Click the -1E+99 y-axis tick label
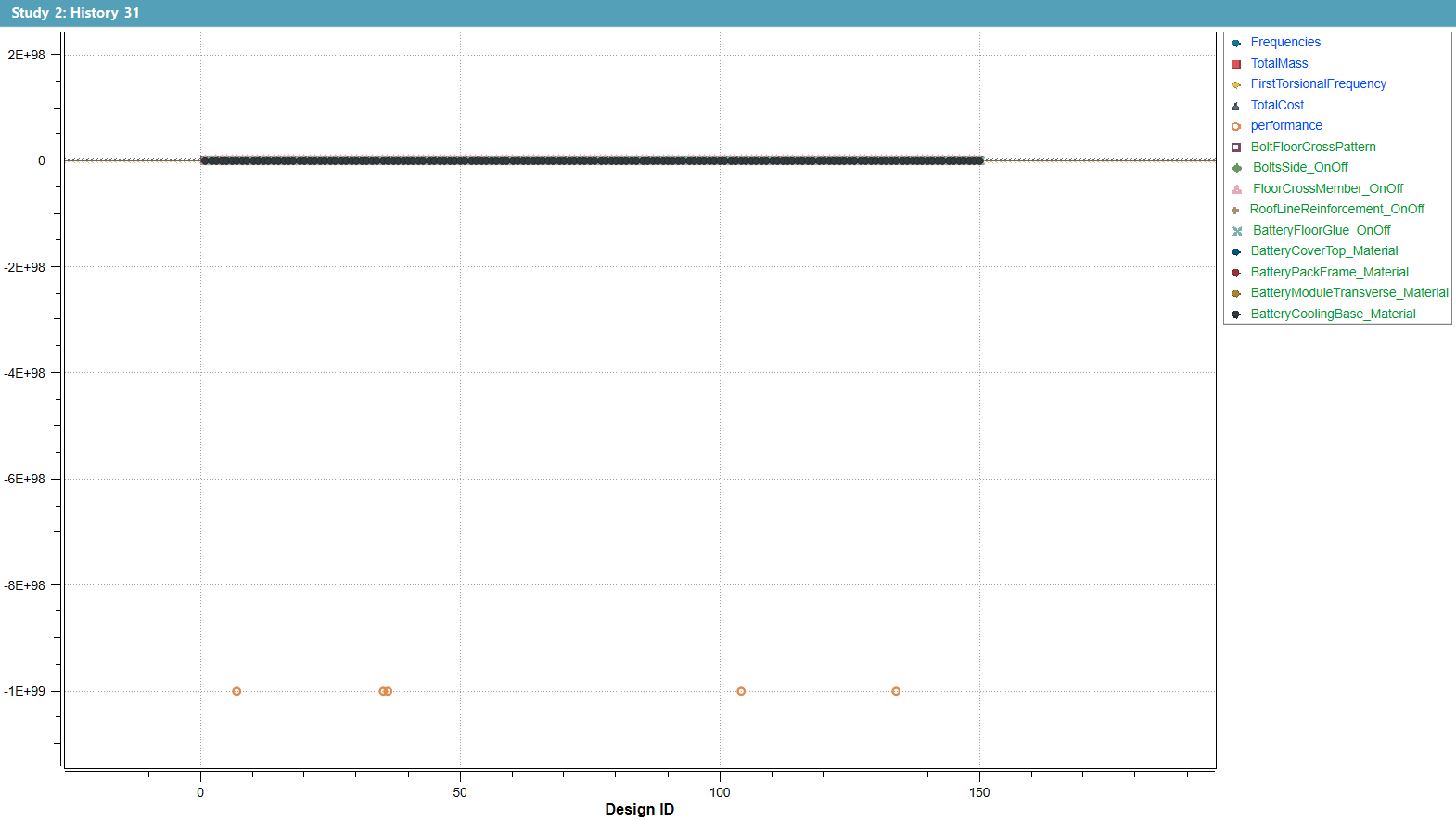The height and width of the screenshot is (821, 1456). pyautogui.click(x=25, y=691)
